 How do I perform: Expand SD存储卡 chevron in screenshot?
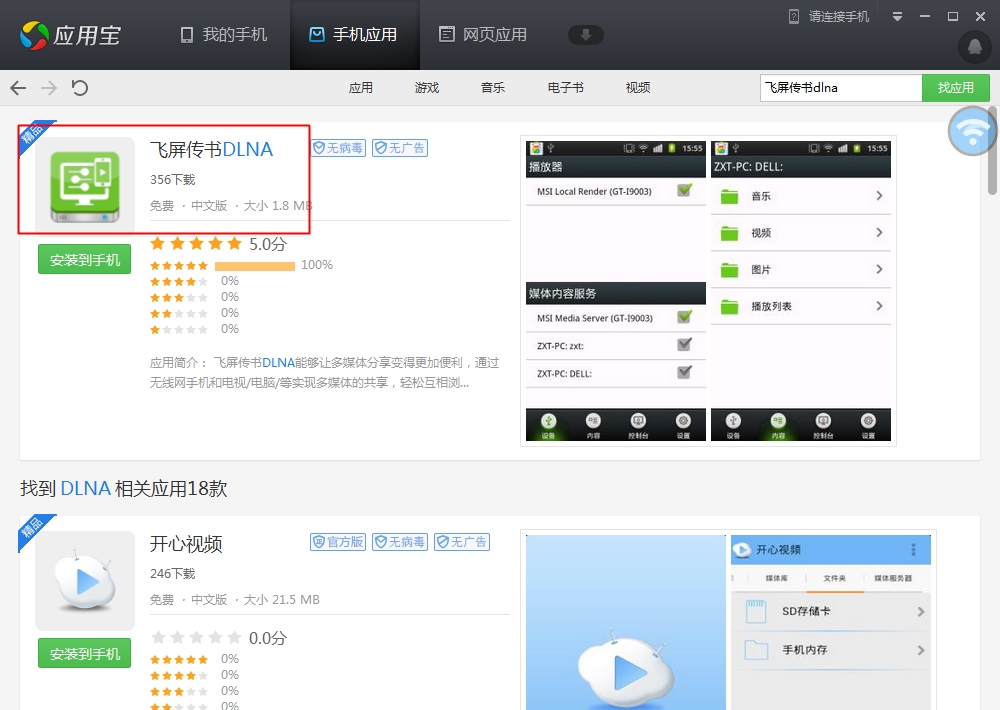[920, 612]
